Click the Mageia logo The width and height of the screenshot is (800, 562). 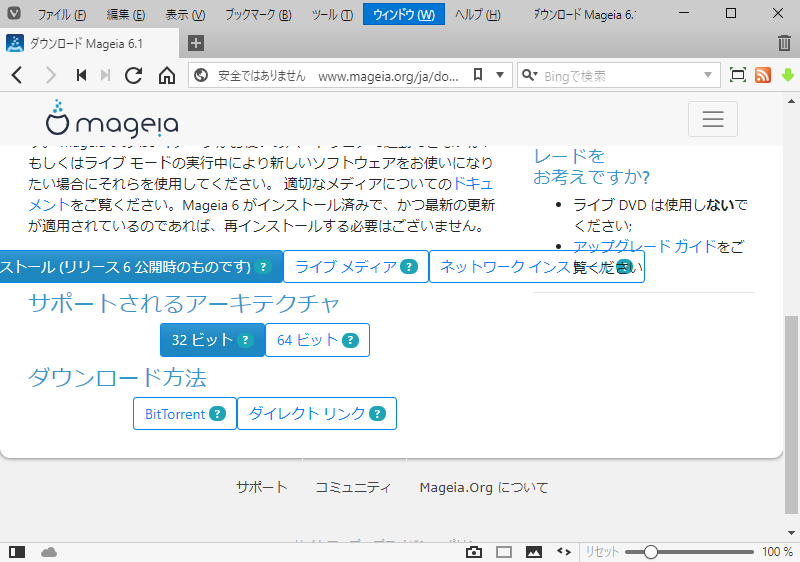tap(112, 119)
